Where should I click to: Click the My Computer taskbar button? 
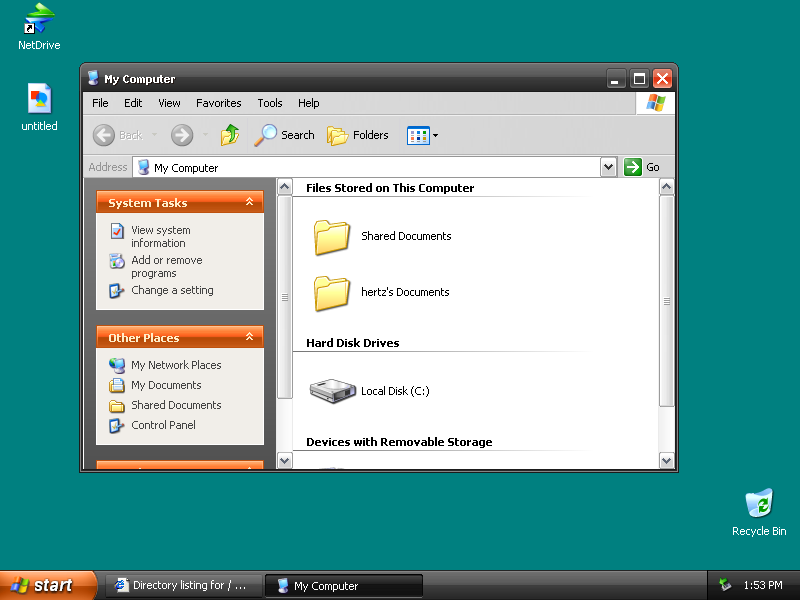344,585
